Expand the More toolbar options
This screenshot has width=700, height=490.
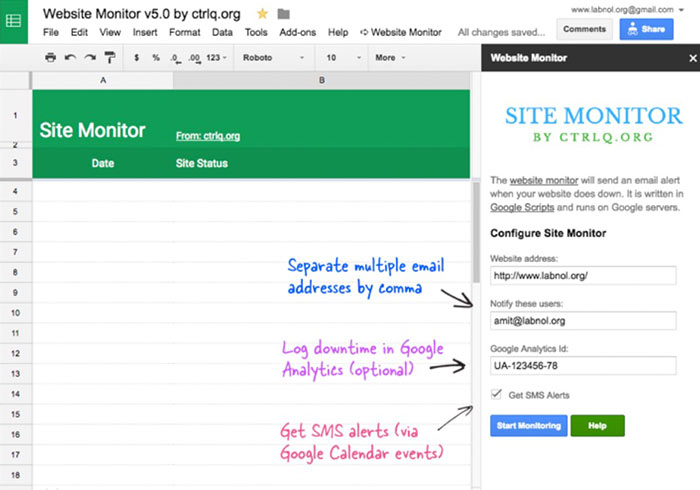[390, 58]
